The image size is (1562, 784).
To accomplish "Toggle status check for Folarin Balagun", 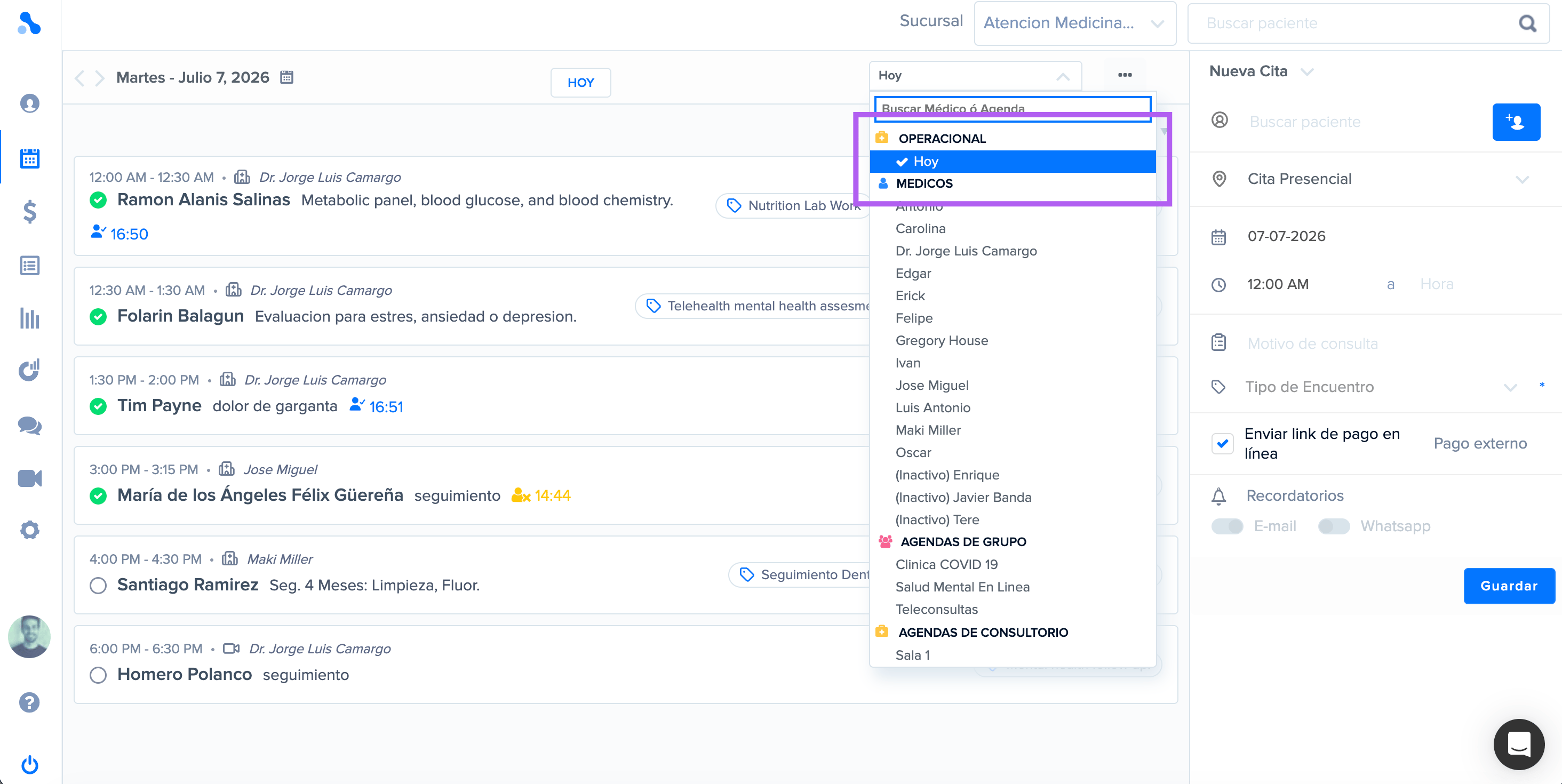I will (98, 316).
